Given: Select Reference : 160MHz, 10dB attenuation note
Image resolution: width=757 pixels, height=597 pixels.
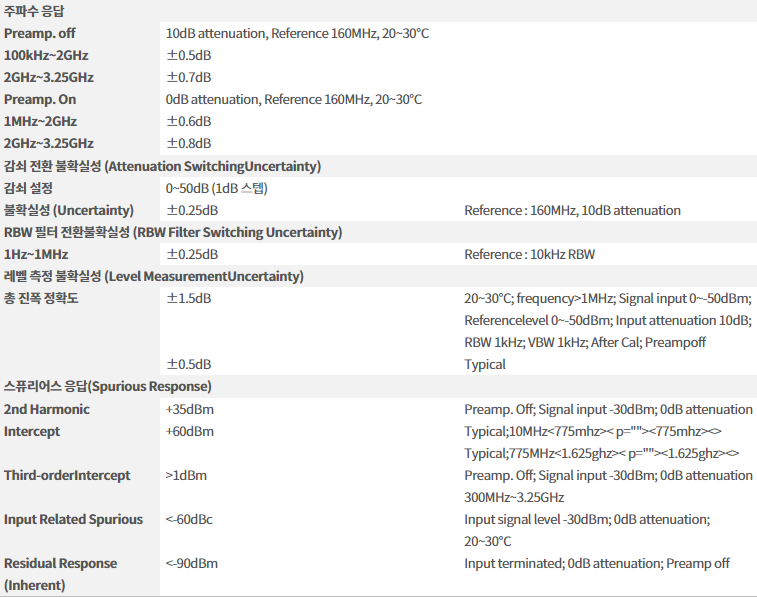Looking at the screenshot, I should click(x=573, y=210).
